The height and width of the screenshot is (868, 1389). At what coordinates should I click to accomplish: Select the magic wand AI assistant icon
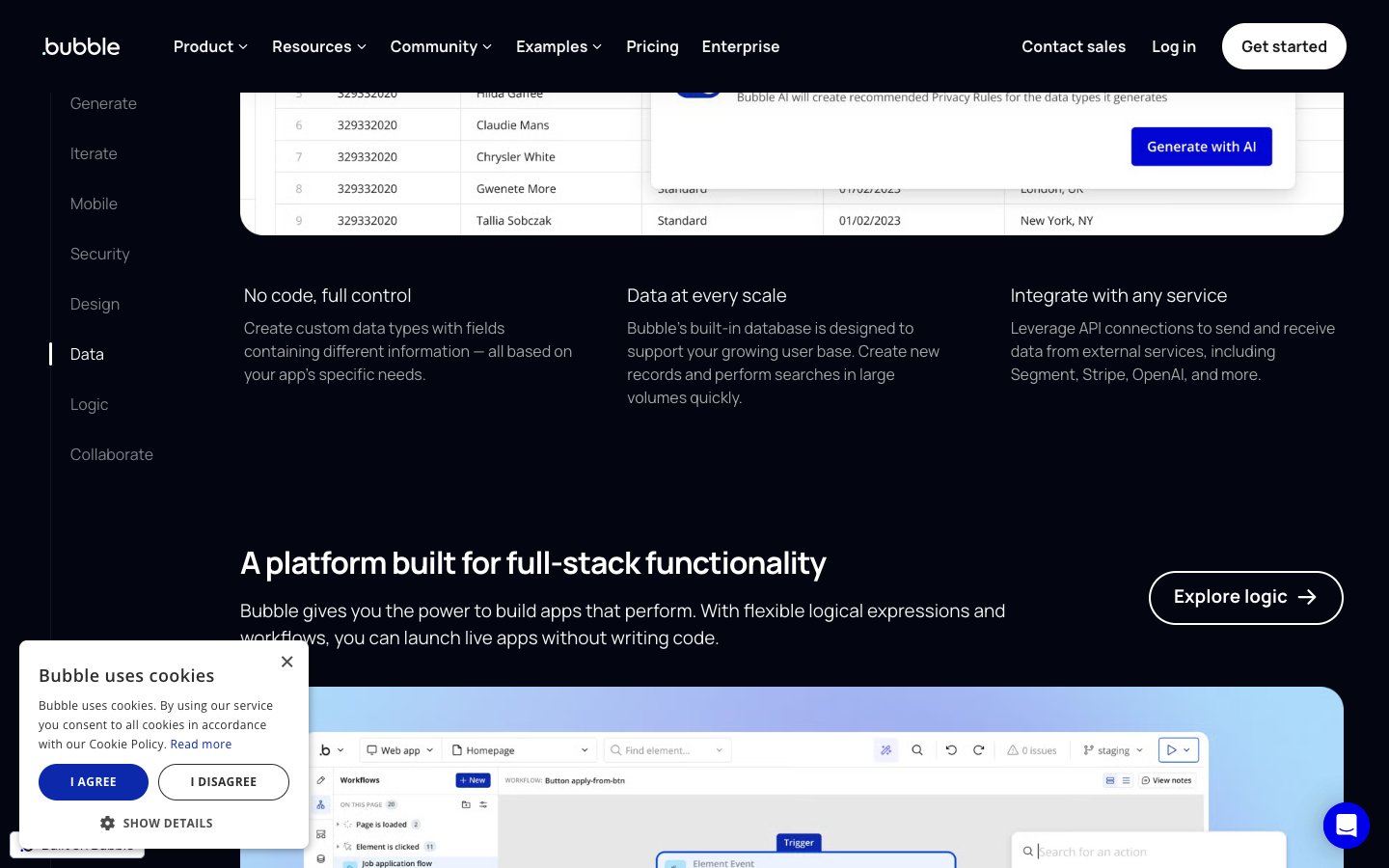coord(886,749)
